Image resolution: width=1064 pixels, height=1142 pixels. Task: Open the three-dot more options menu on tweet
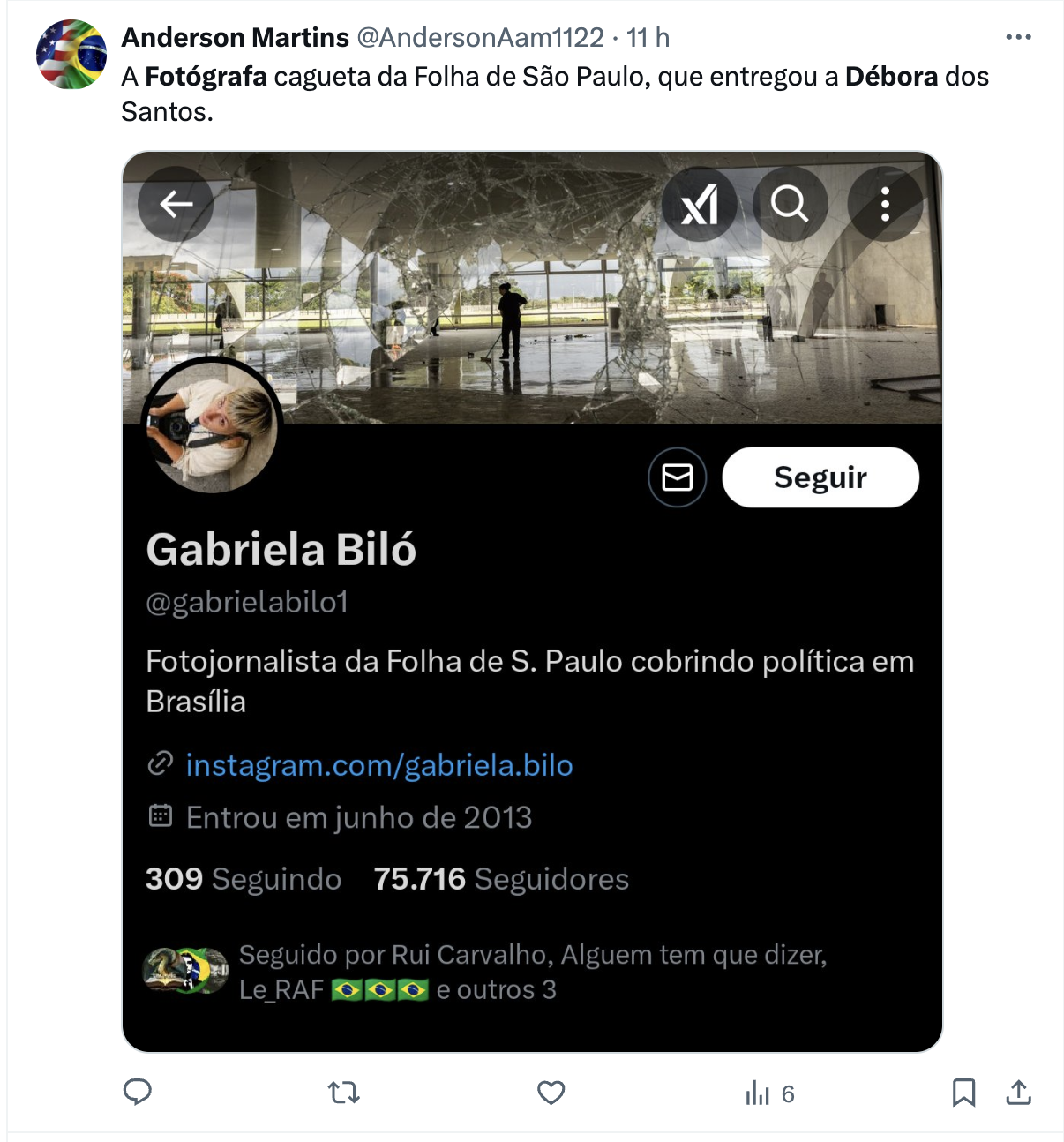point(1018,37)
